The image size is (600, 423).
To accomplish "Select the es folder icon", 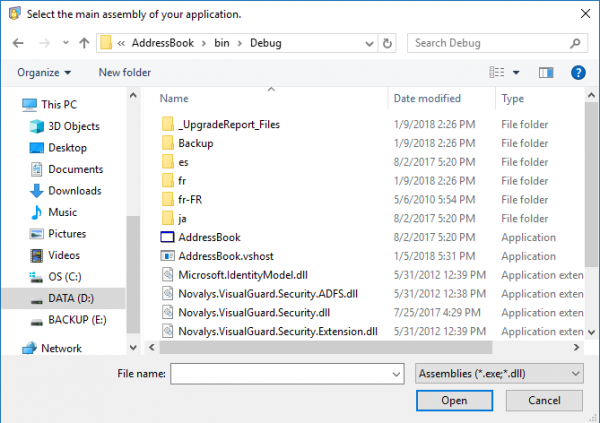I will point(168,162).
